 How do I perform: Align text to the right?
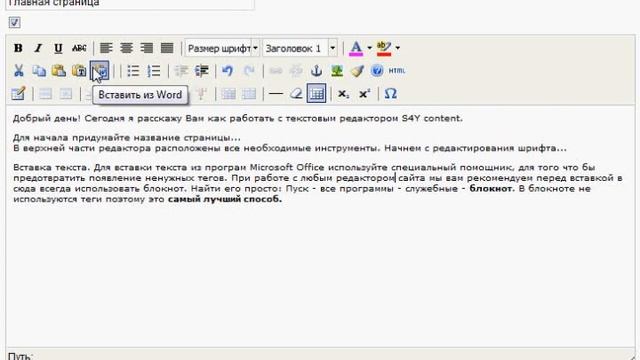coord(147,48)
